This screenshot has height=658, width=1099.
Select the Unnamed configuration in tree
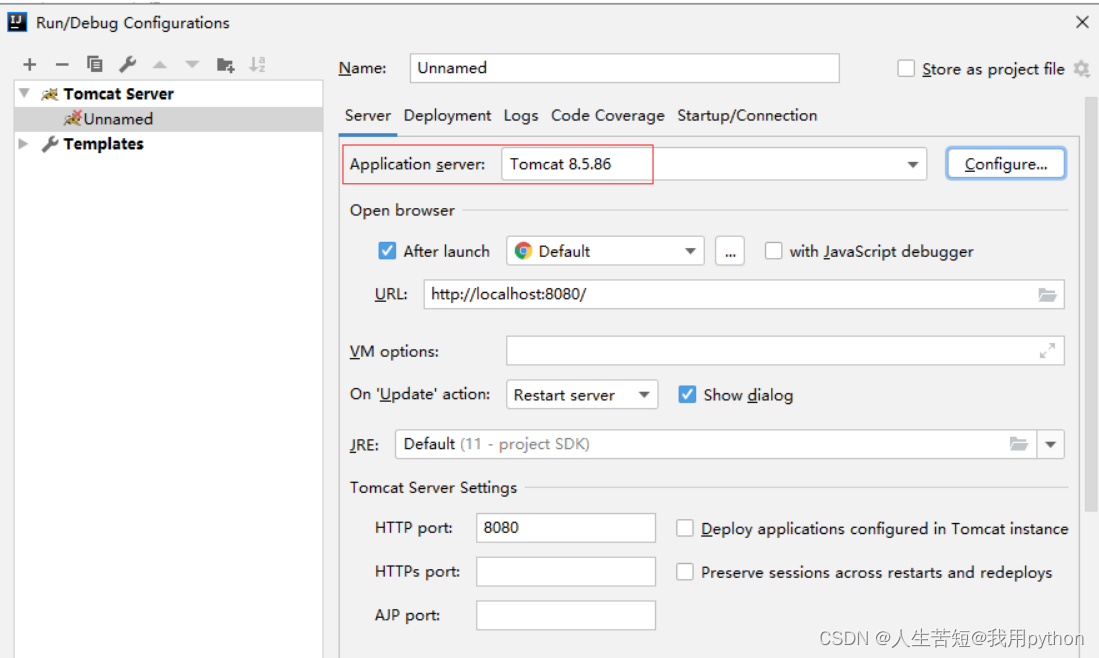tap(168, 119)
